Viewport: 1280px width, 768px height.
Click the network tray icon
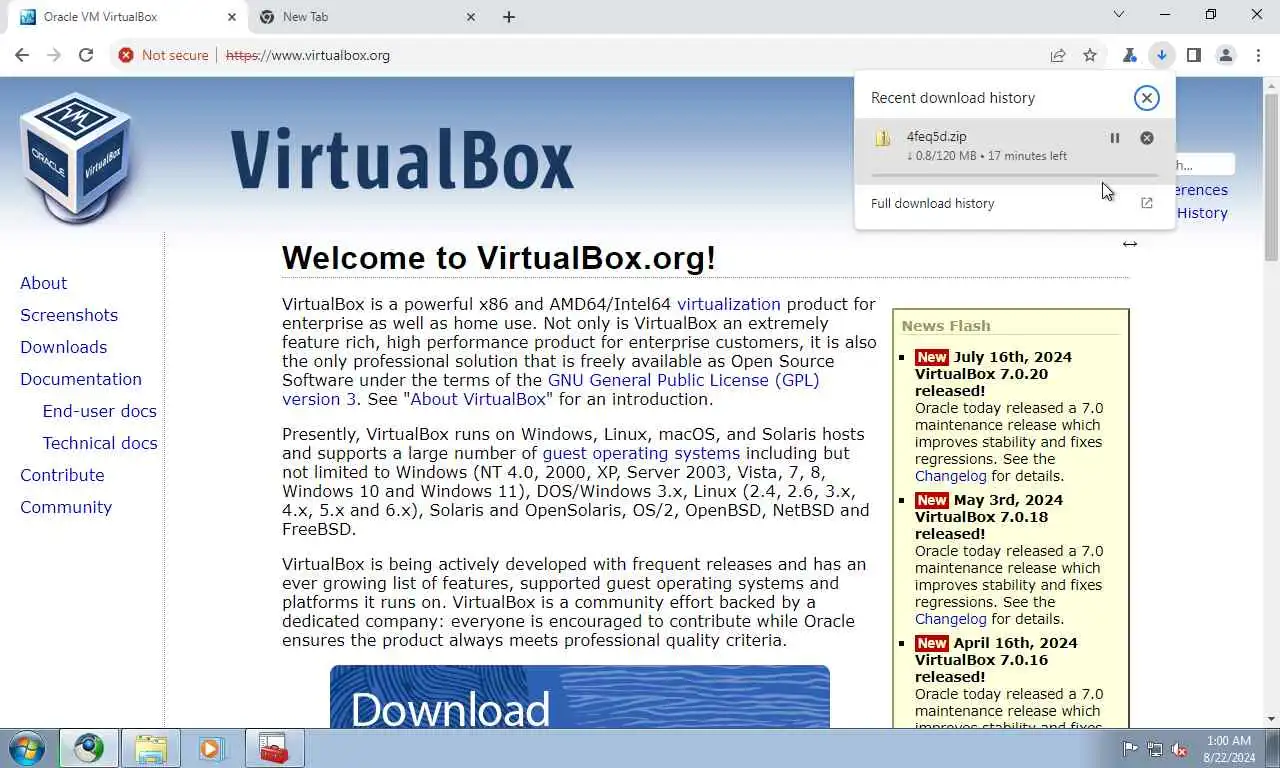point(1155,748)
